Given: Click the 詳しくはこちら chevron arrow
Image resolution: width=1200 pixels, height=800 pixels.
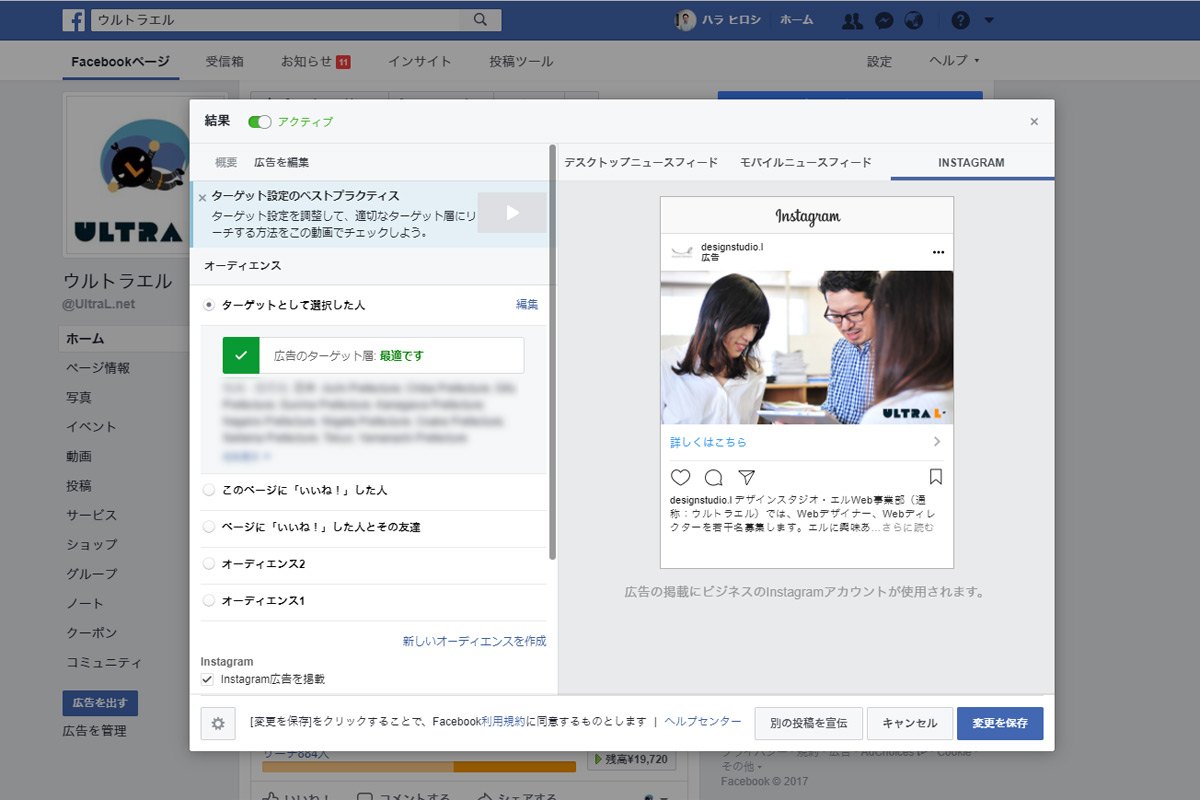Looking at the screenshot, I should pyautogui.click(x=937, y=441).
